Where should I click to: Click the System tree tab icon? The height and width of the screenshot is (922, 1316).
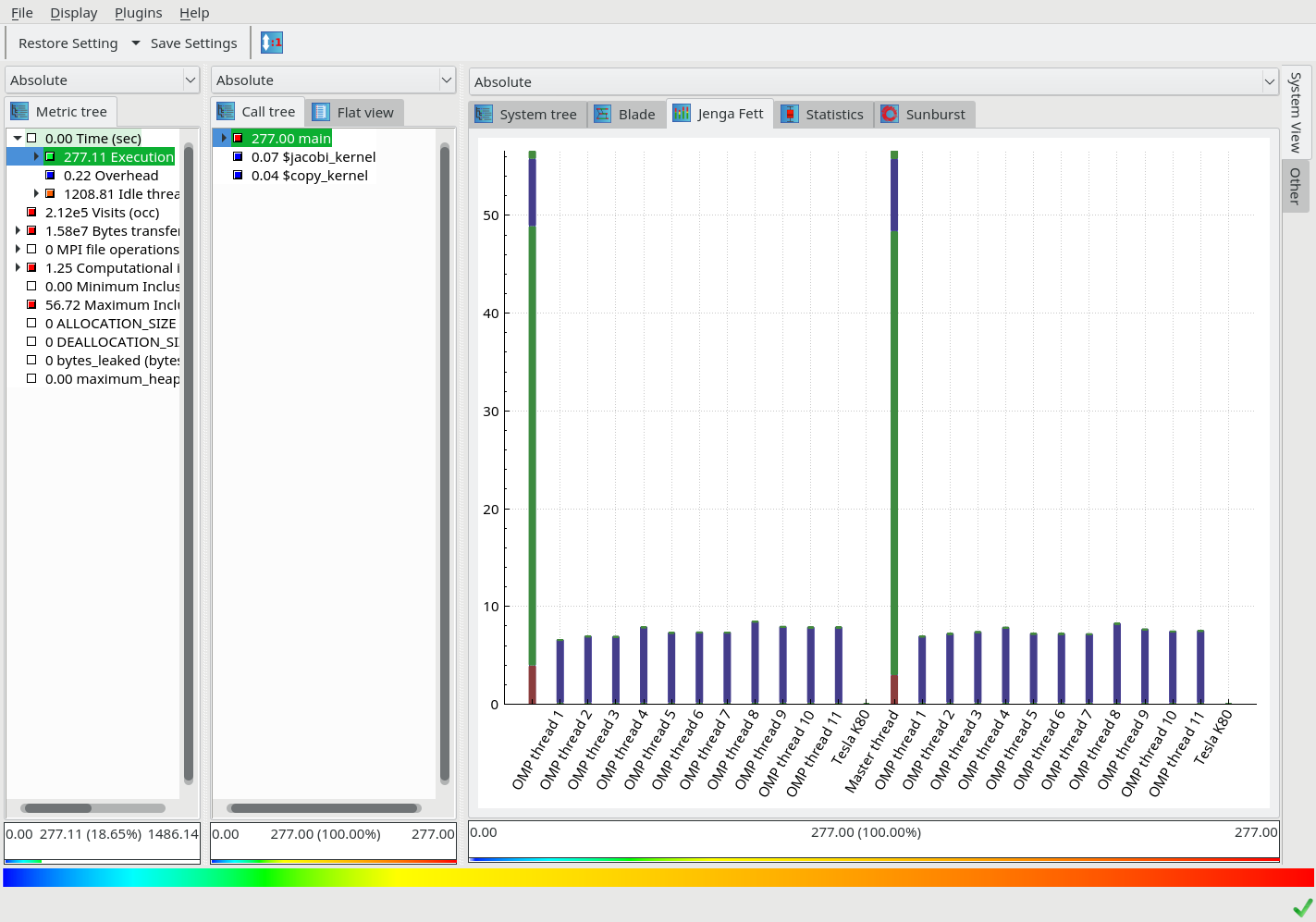tap(484, 114)
